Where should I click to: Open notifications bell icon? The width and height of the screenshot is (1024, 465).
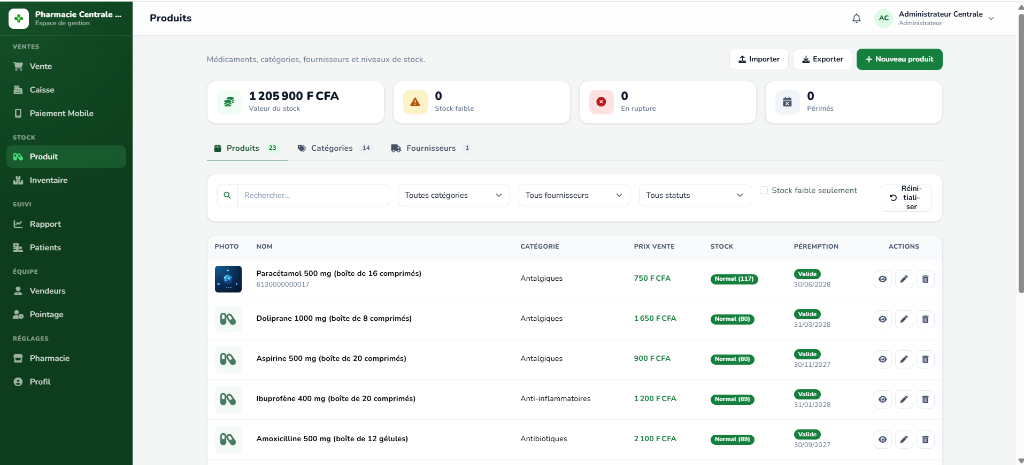click(x=856, y=18)
